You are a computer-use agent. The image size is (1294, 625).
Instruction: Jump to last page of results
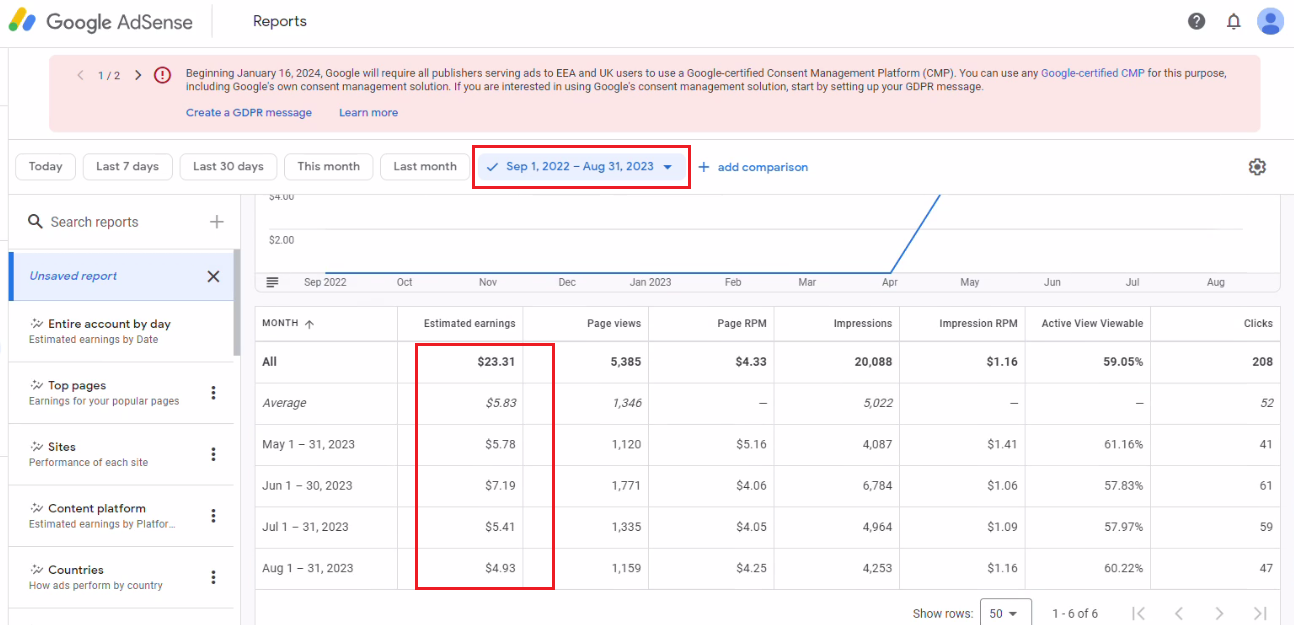point(1260,613)
